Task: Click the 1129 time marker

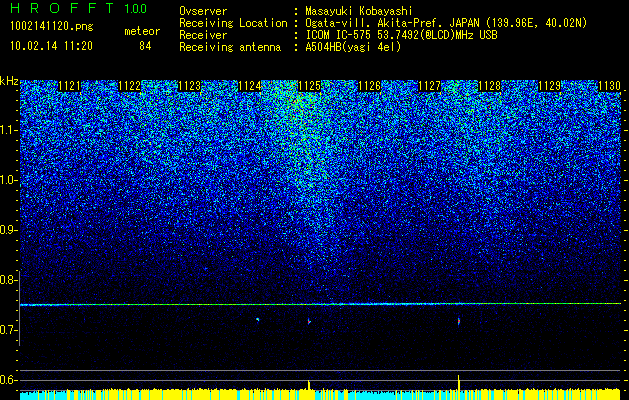Action: (549, 86)
